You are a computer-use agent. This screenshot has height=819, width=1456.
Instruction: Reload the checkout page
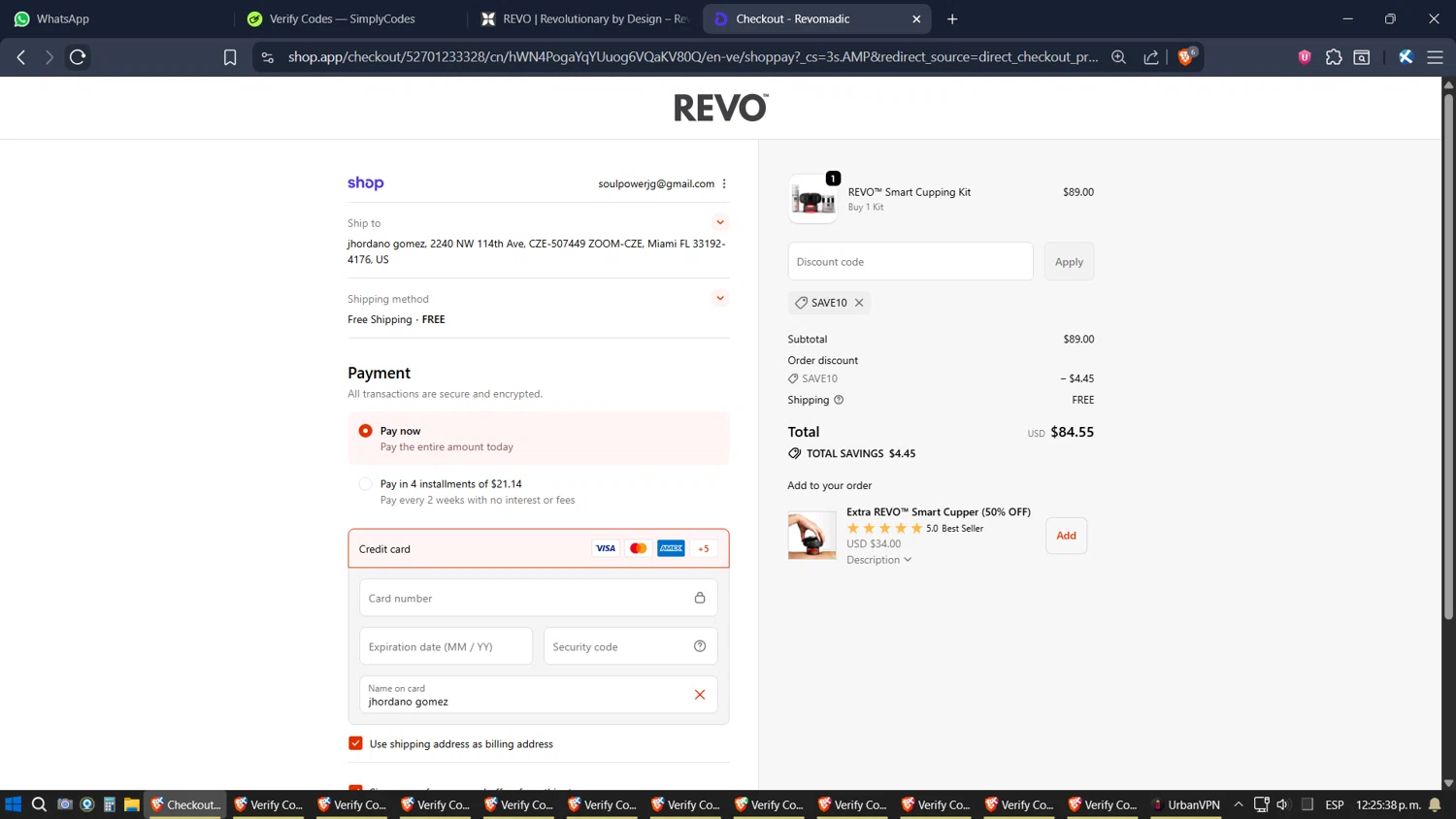tap(78, 57)
